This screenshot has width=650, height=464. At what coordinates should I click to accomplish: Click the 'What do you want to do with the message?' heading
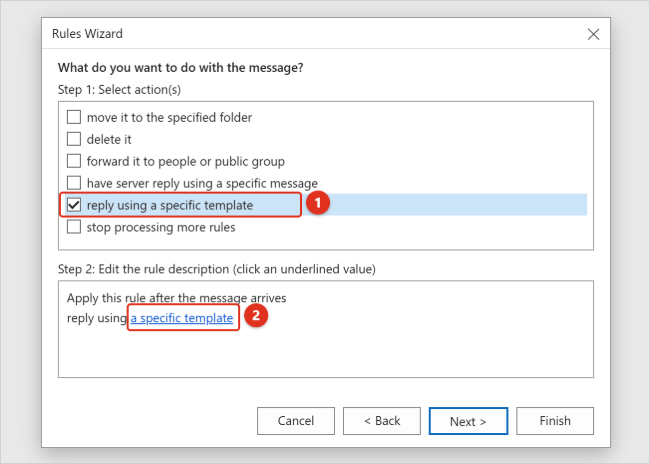coord(181,67)
